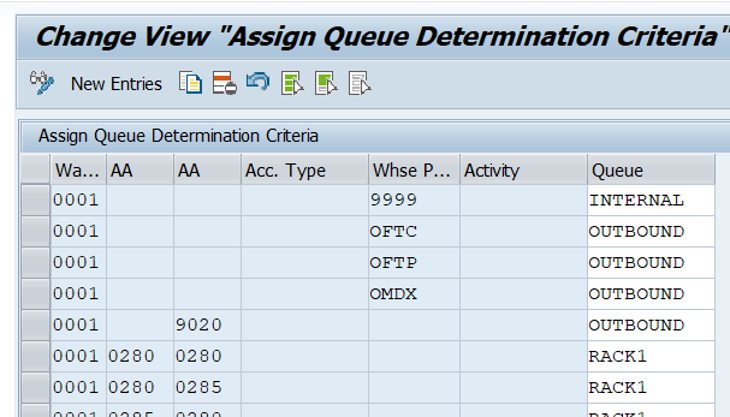
Task: Select the row with process type OMDX
Action: pyautogui.click(x=35, y=294)
